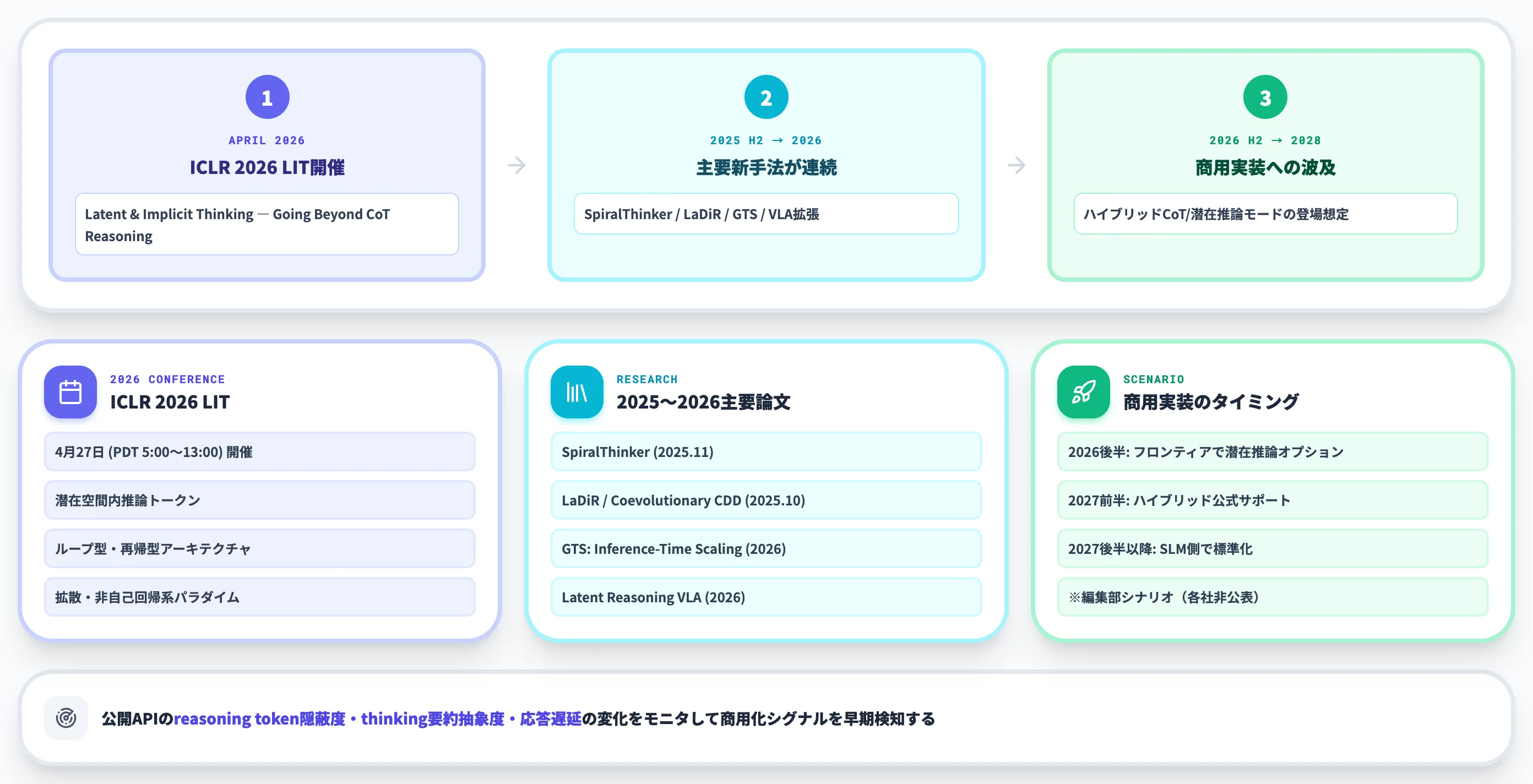
Task: Select the SpiralThinker (2025.11) row
Action: click(766, 451)
